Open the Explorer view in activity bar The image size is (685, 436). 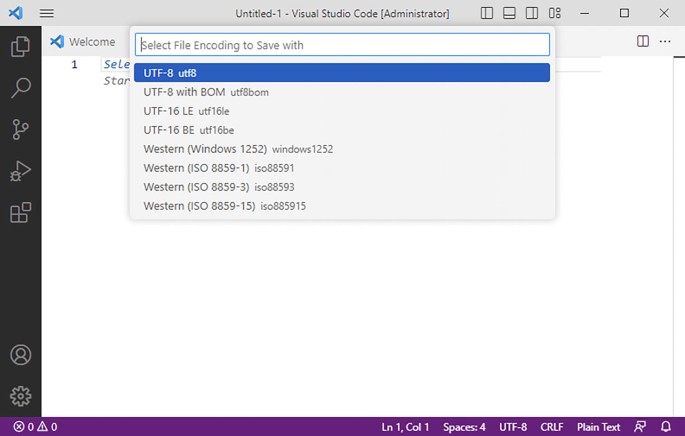pyautogui.click(x=20, y=46)
